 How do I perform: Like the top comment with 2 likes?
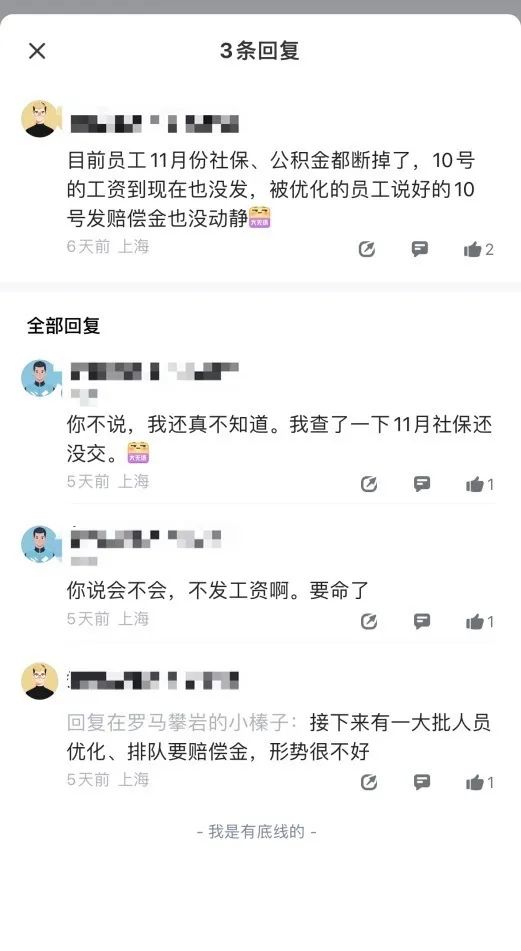coord(479,249)
